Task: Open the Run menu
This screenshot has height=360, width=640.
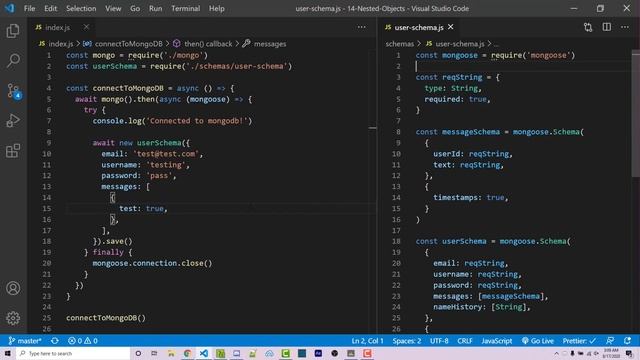Action: point(156,8)
